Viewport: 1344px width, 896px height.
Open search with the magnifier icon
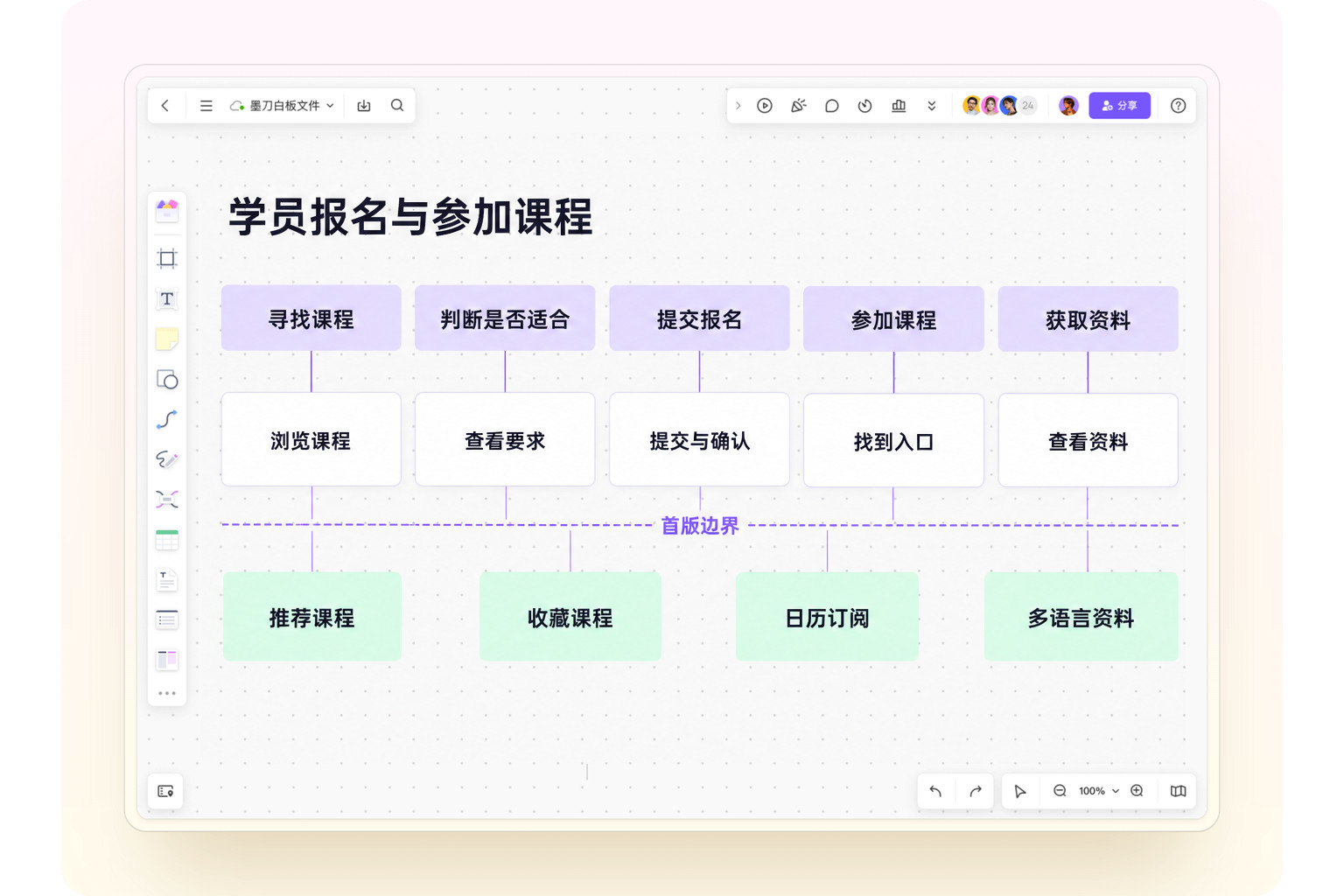[x=397, y=105]
